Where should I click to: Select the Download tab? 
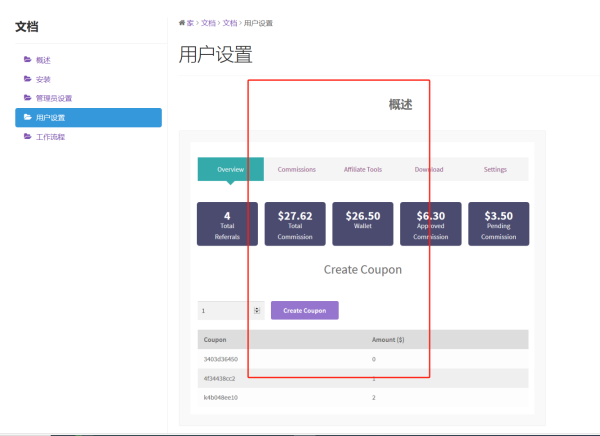point(429,169)
